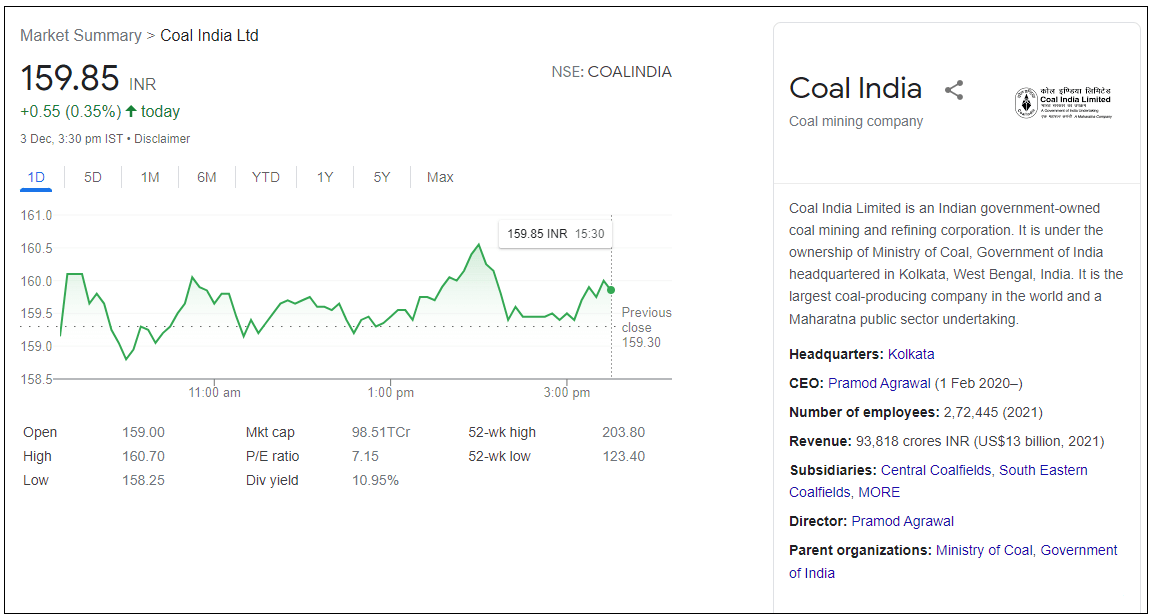Click the 161.0 y-axis label

[37, 216]
